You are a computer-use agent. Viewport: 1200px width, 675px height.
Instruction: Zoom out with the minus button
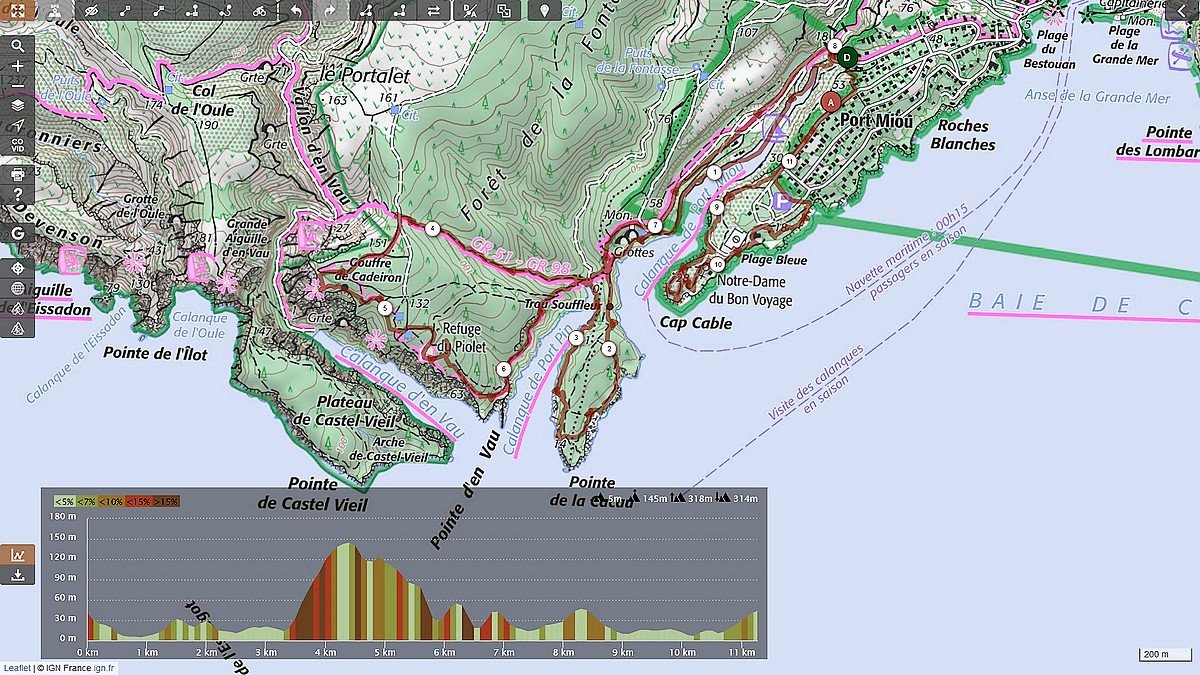(17, 85)
